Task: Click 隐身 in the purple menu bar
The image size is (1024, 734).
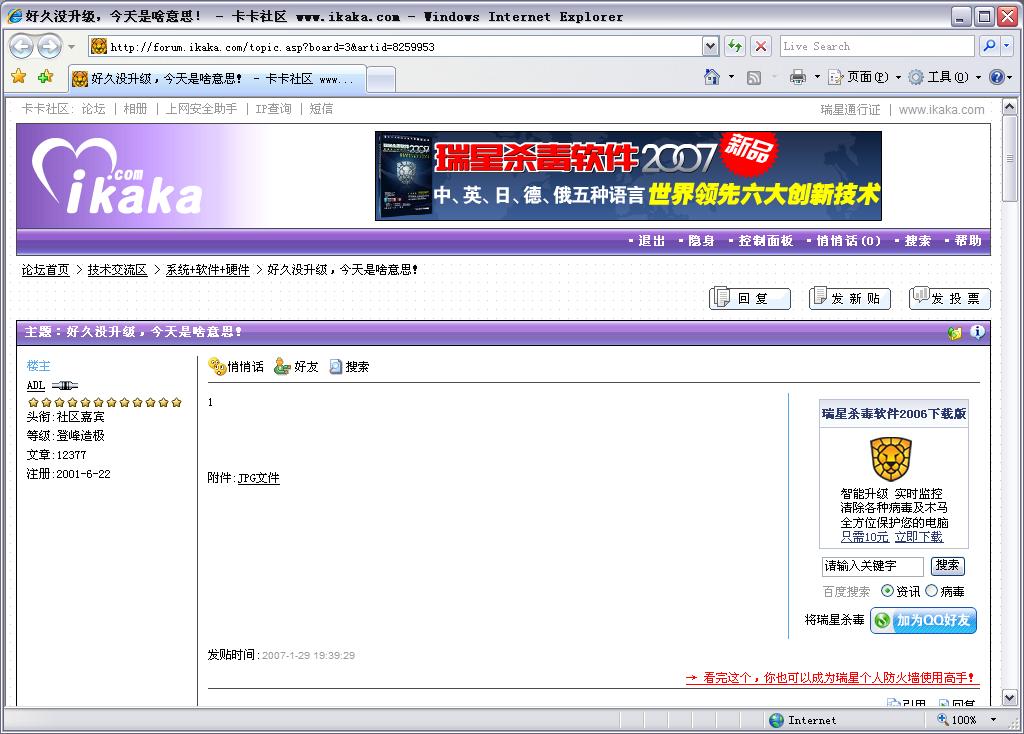Action: coord(701,241)
